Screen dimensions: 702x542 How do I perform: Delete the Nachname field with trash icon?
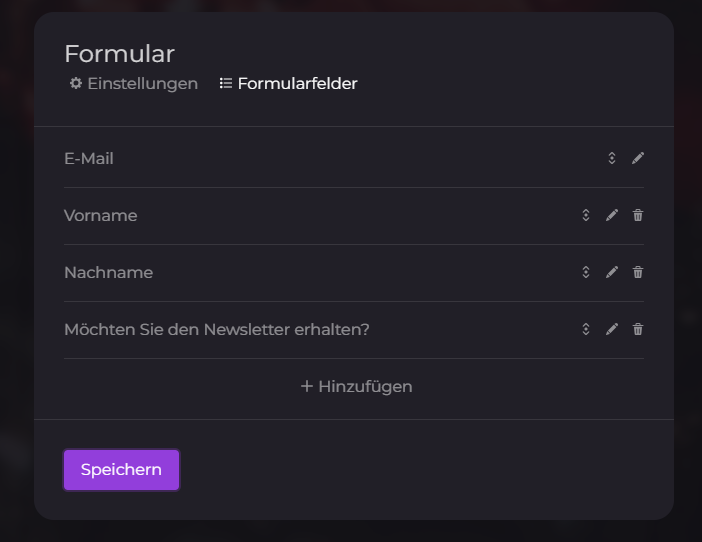pyautogui.click(x=638, y=272)
